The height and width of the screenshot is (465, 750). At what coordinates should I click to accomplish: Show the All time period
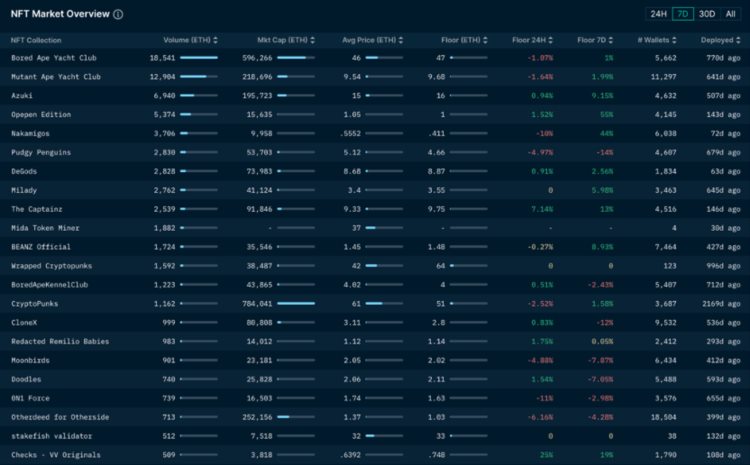pos(731,14)
